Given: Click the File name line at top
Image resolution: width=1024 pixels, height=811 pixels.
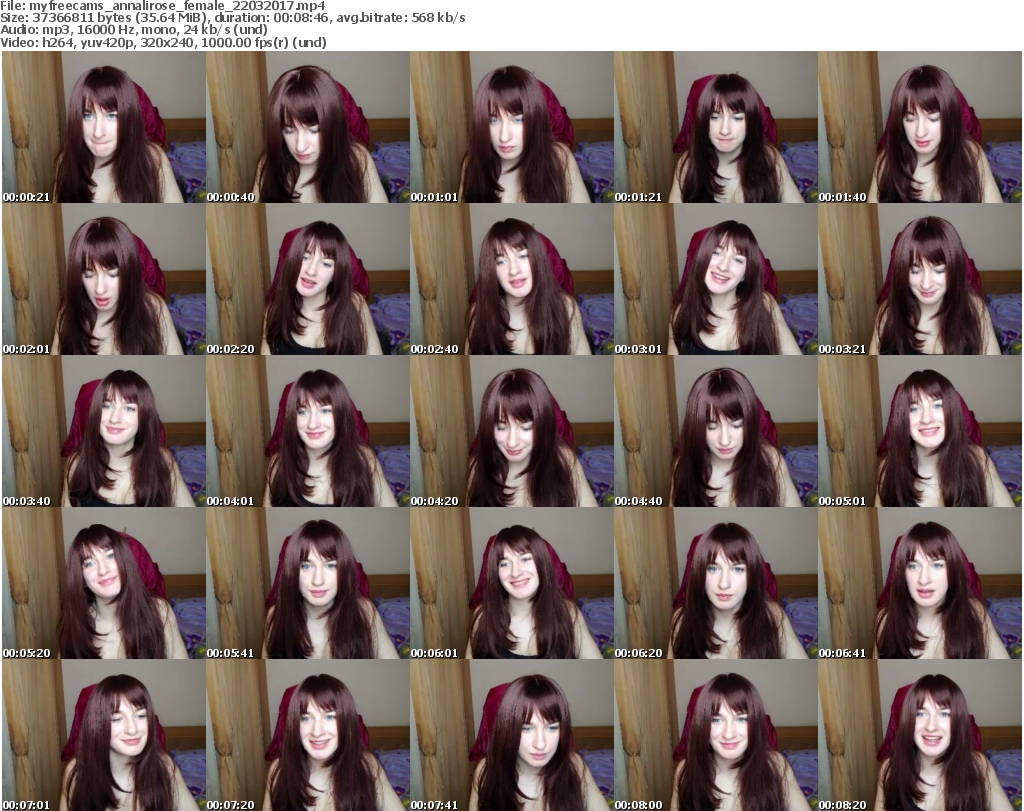Looking at the screenshot, I should click(x=163, y=6).
